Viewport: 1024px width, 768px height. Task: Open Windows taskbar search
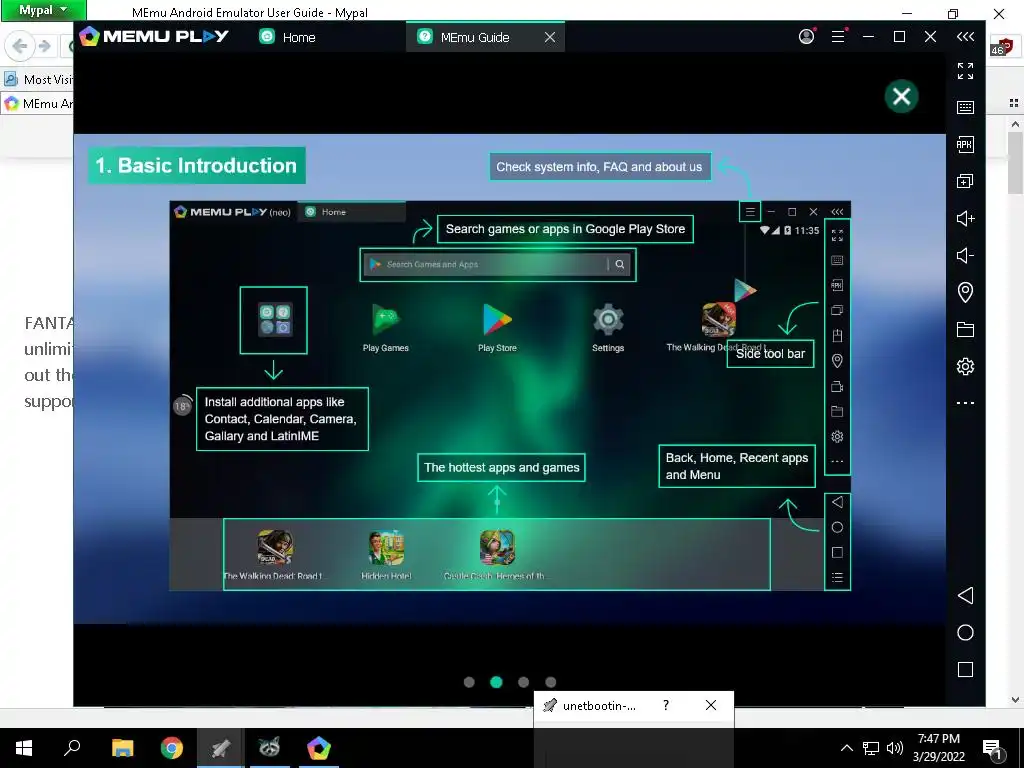[x=72, y=748]
